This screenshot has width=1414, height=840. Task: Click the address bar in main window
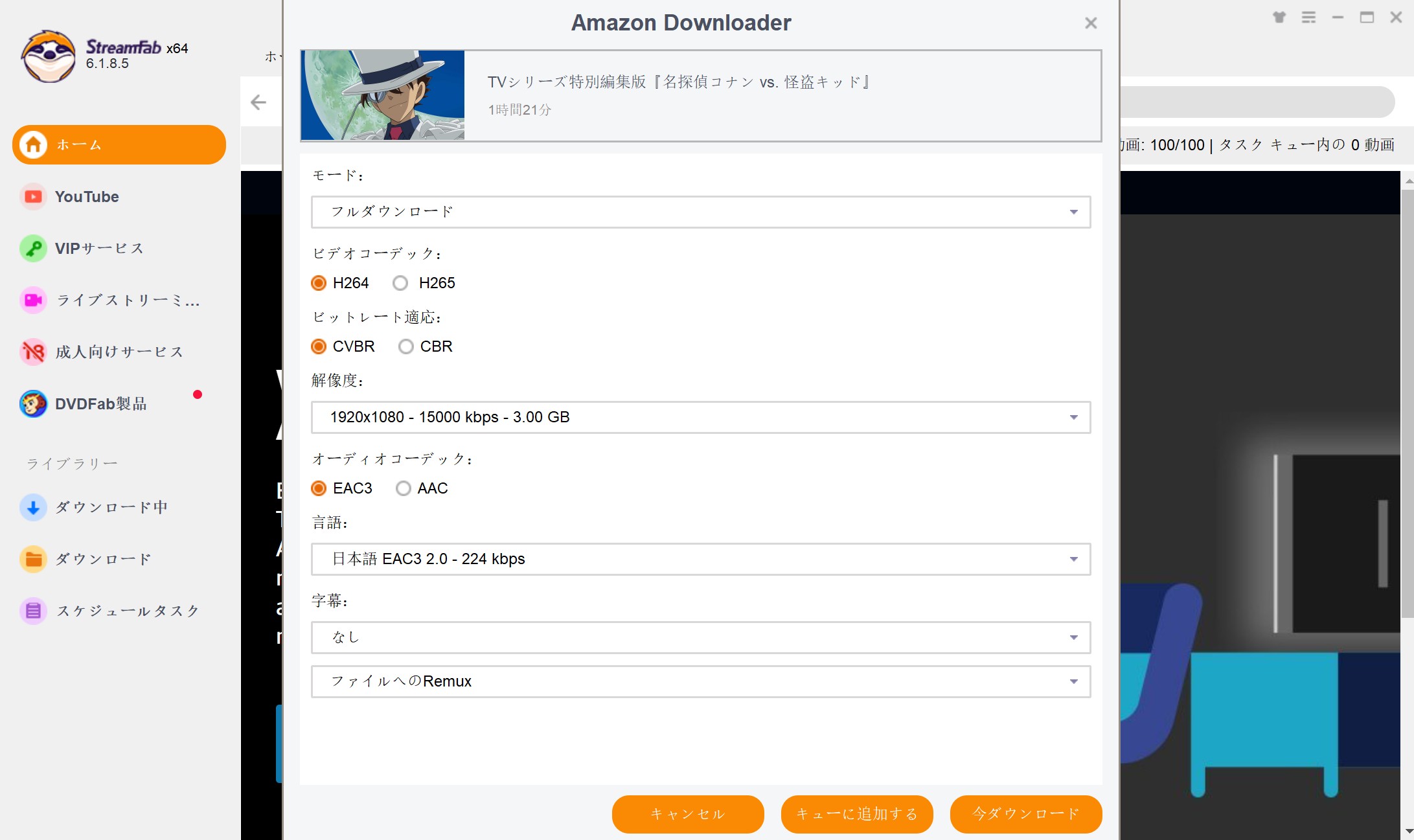(1257, 102)
